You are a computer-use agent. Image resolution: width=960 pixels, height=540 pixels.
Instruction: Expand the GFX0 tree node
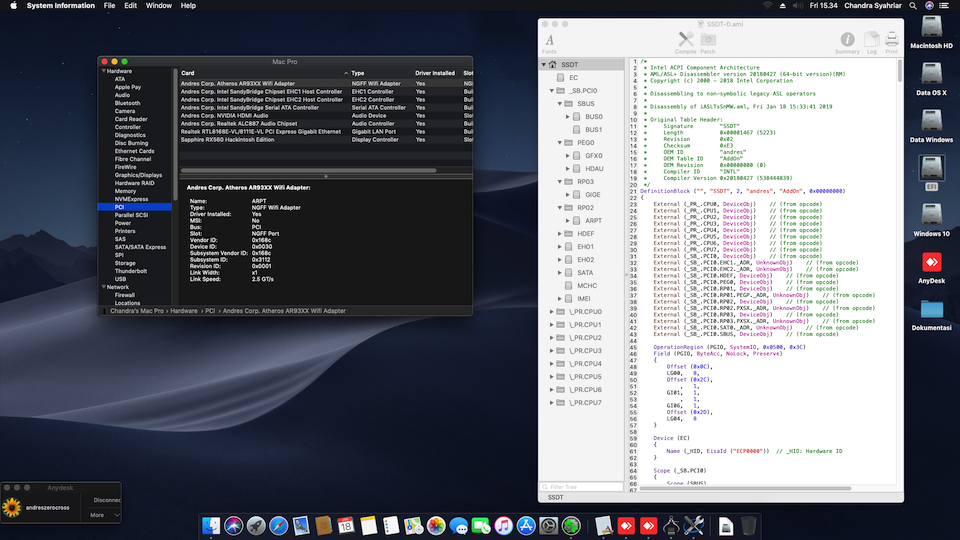point(568,156)
